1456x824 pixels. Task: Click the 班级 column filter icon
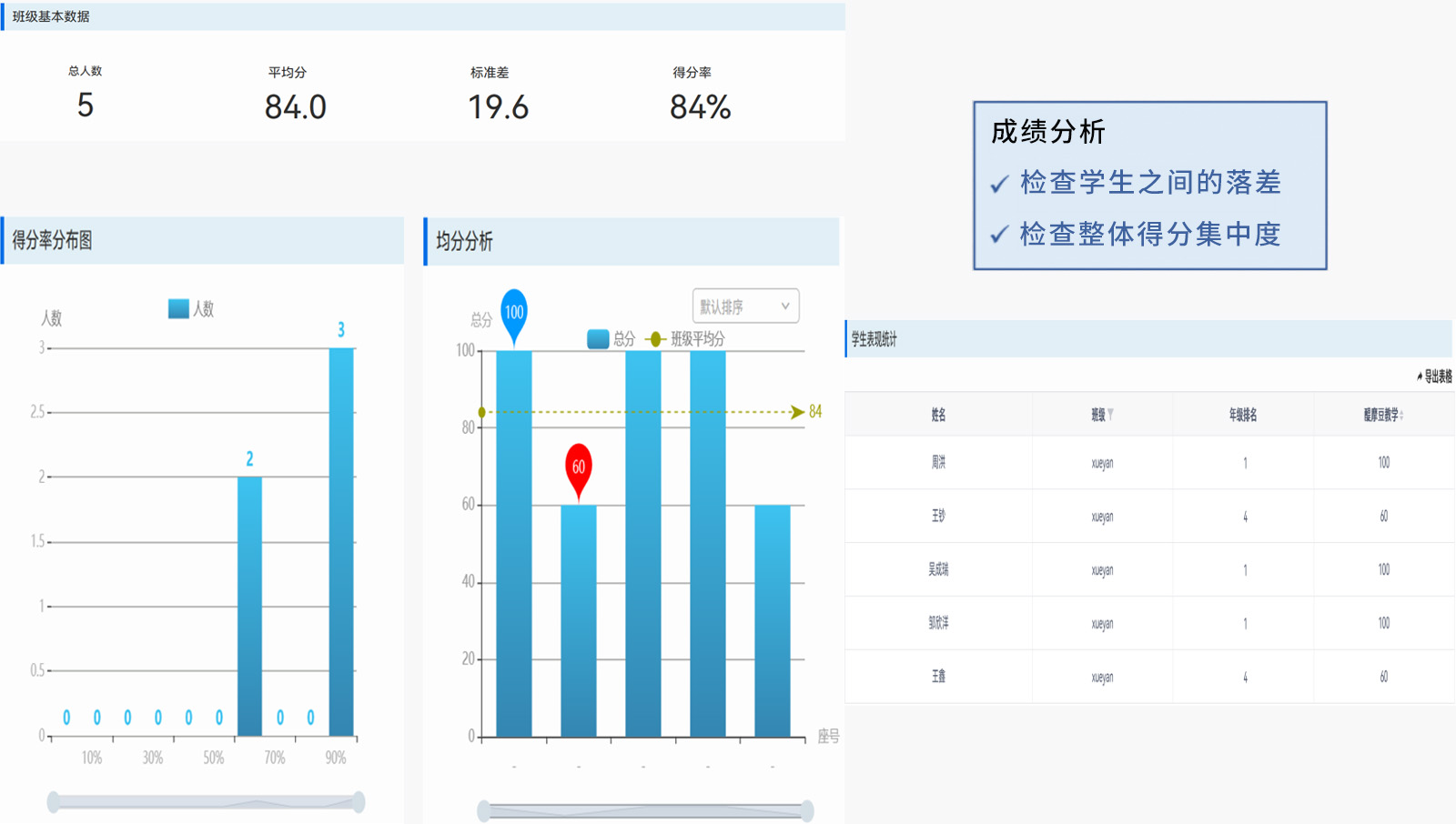(x=1110, y=415)
